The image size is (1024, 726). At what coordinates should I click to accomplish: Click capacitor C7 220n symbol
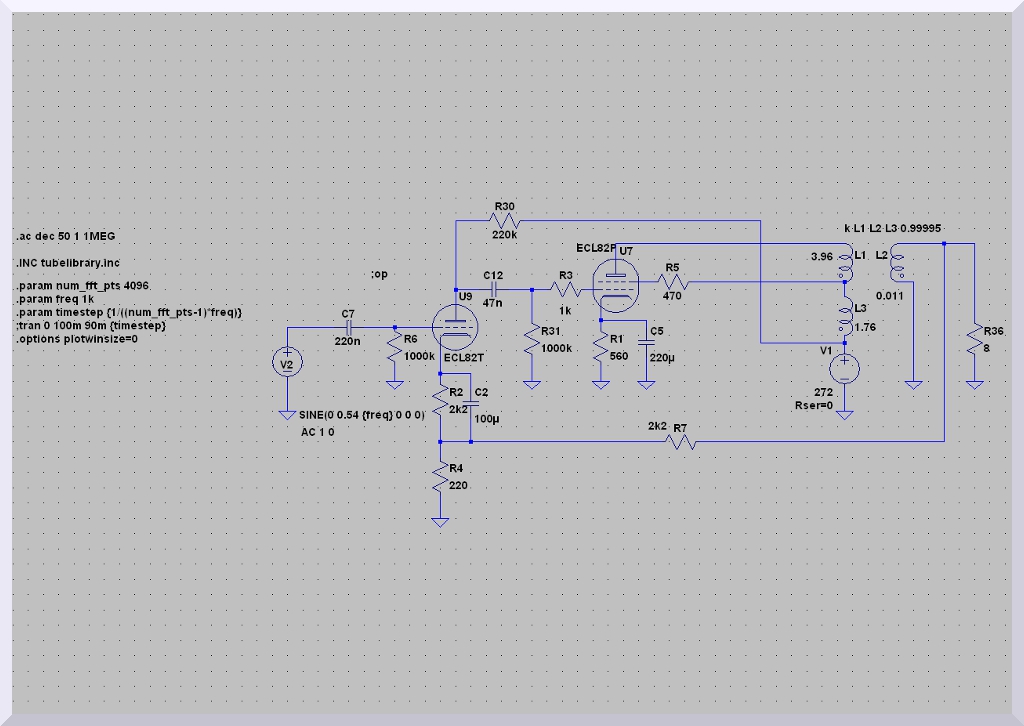350,326
